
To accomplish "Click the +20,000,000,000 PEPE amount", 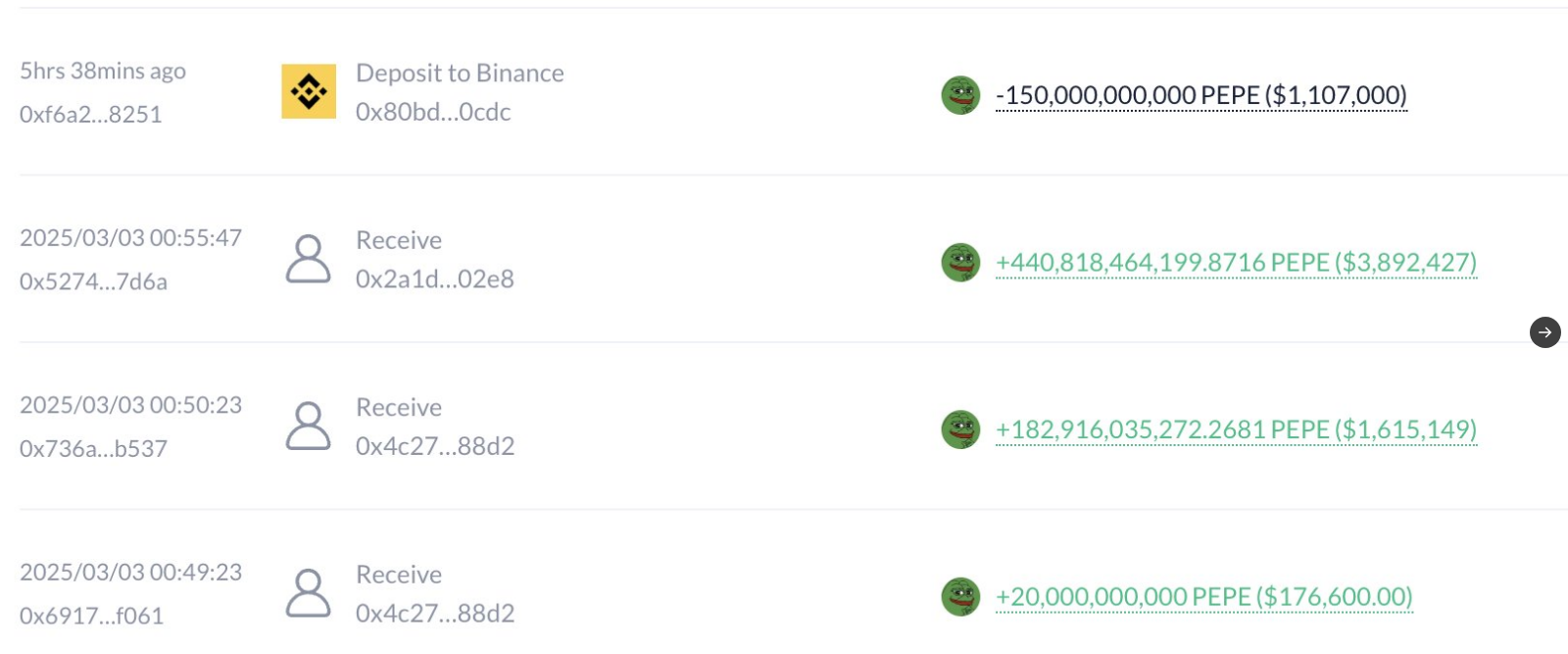I will pos(1203,597).
